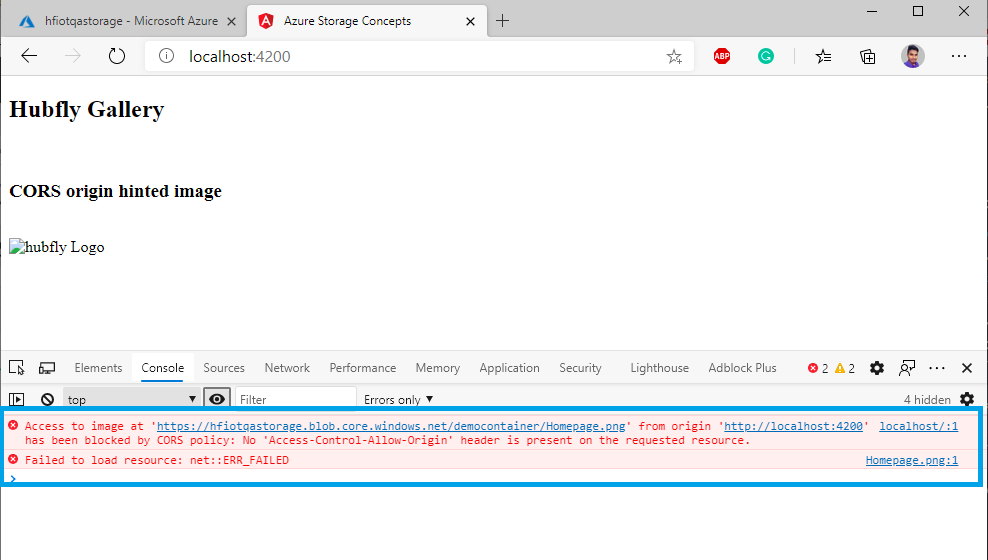This screenshot has height=560, width=988.
Task: Focus the console Filter field
Action: click(x=296, y=399)
